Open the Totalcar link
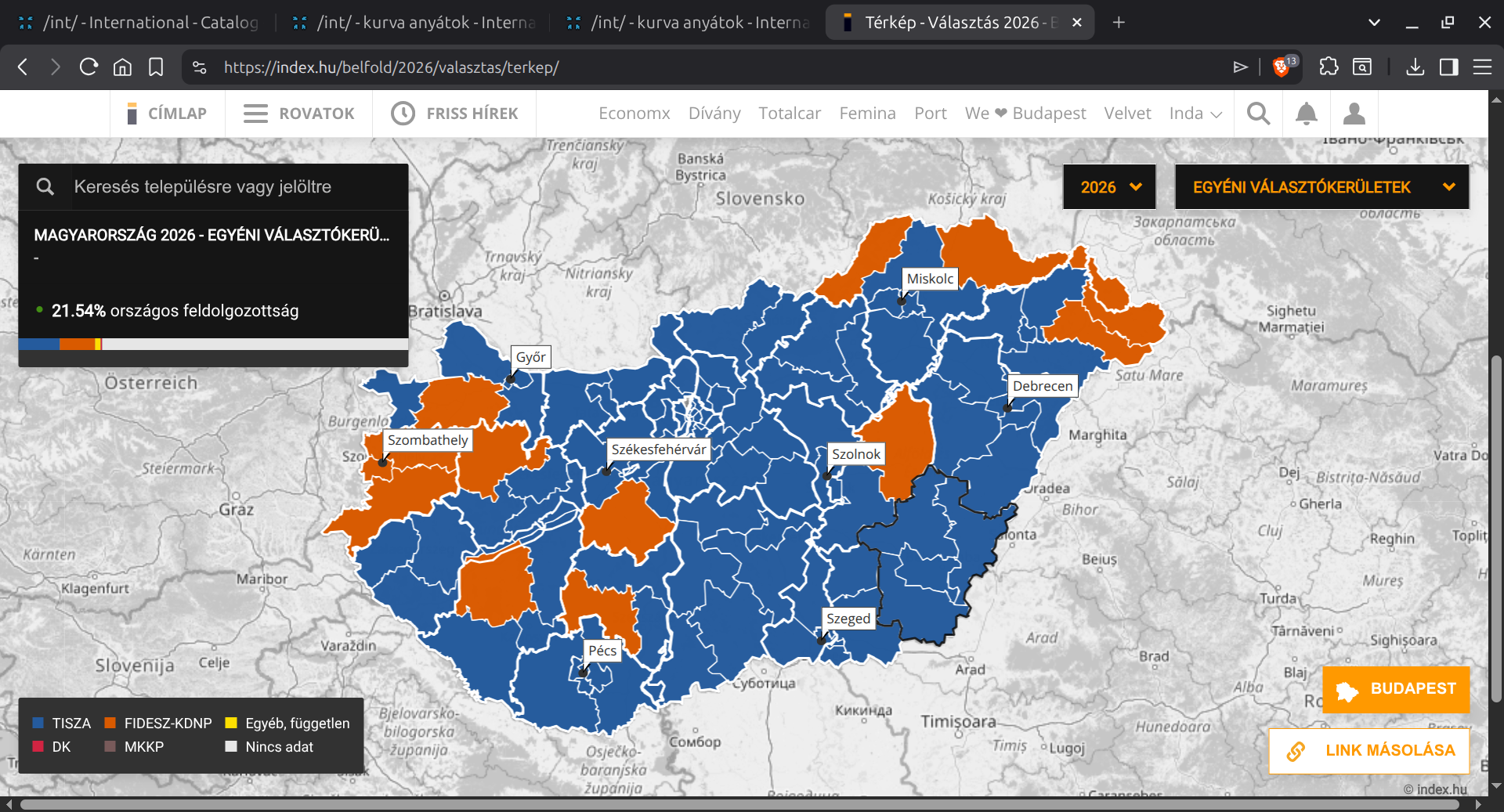This screenshot has width=1504, height=812. [x=790, y=114]
